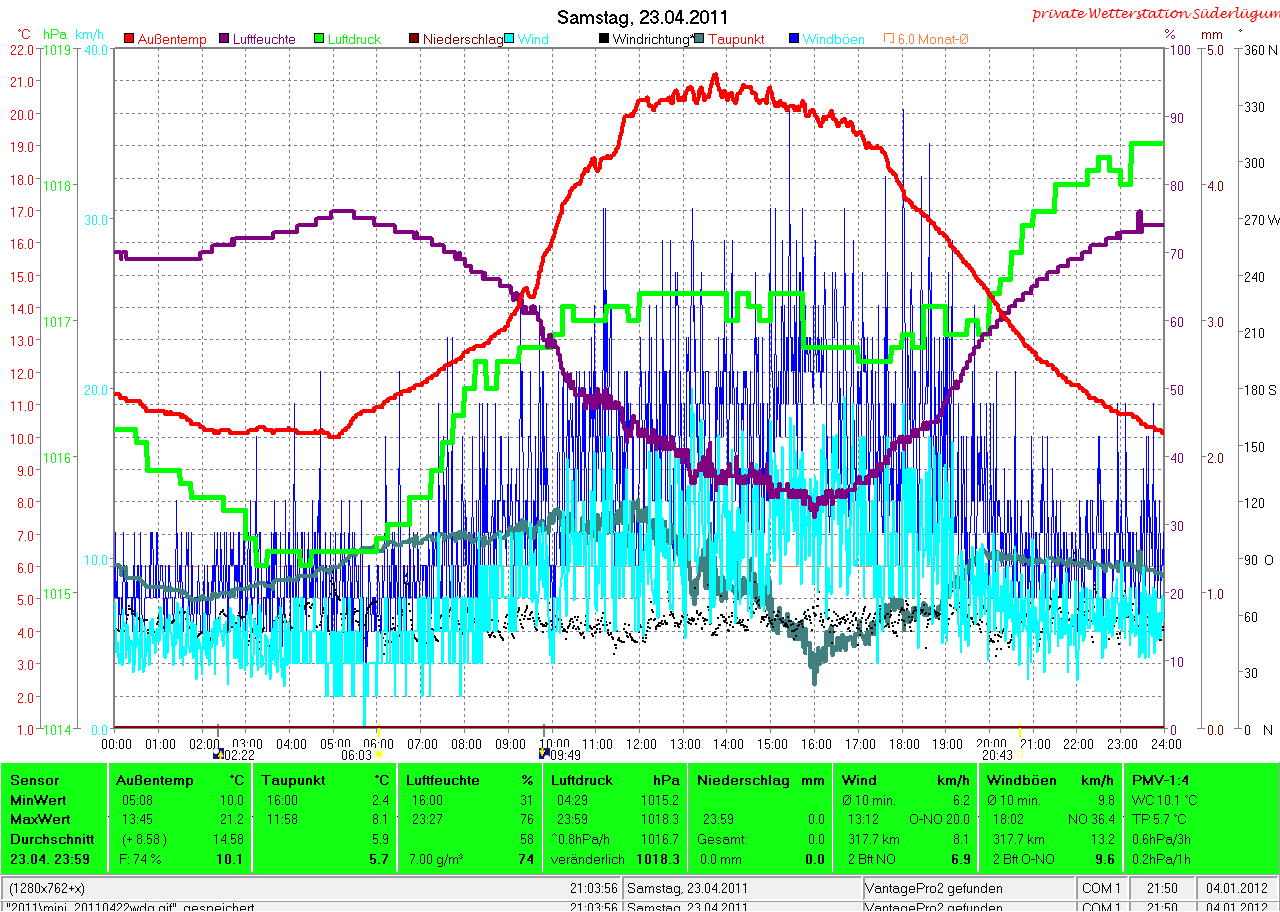Click the teal Taupunkt legend square
The width and height of the screenshot is (1280, 912).
point(698,39)
